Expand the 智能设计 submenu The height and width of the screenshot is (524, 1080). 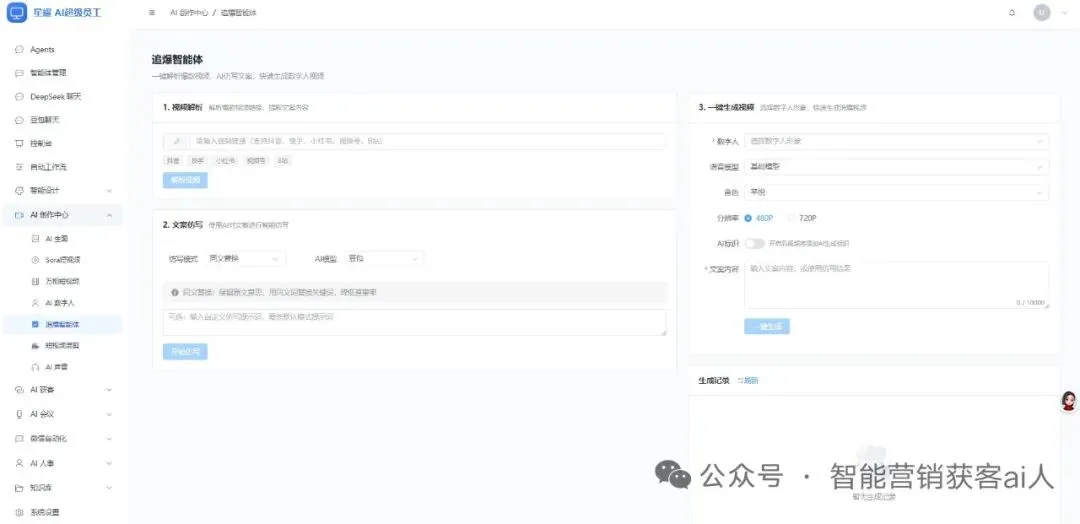click(109, 190)
